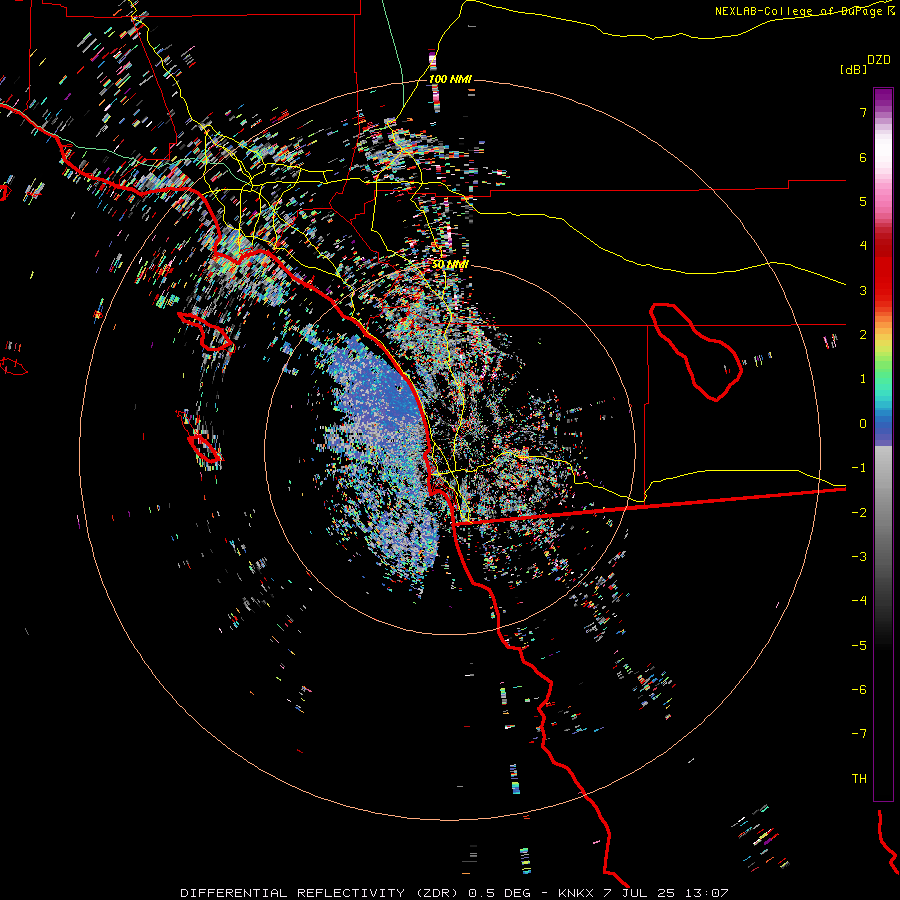Click the -6 value on the color scale
Viewport: 900px width, 900px height.
point(859,690)
